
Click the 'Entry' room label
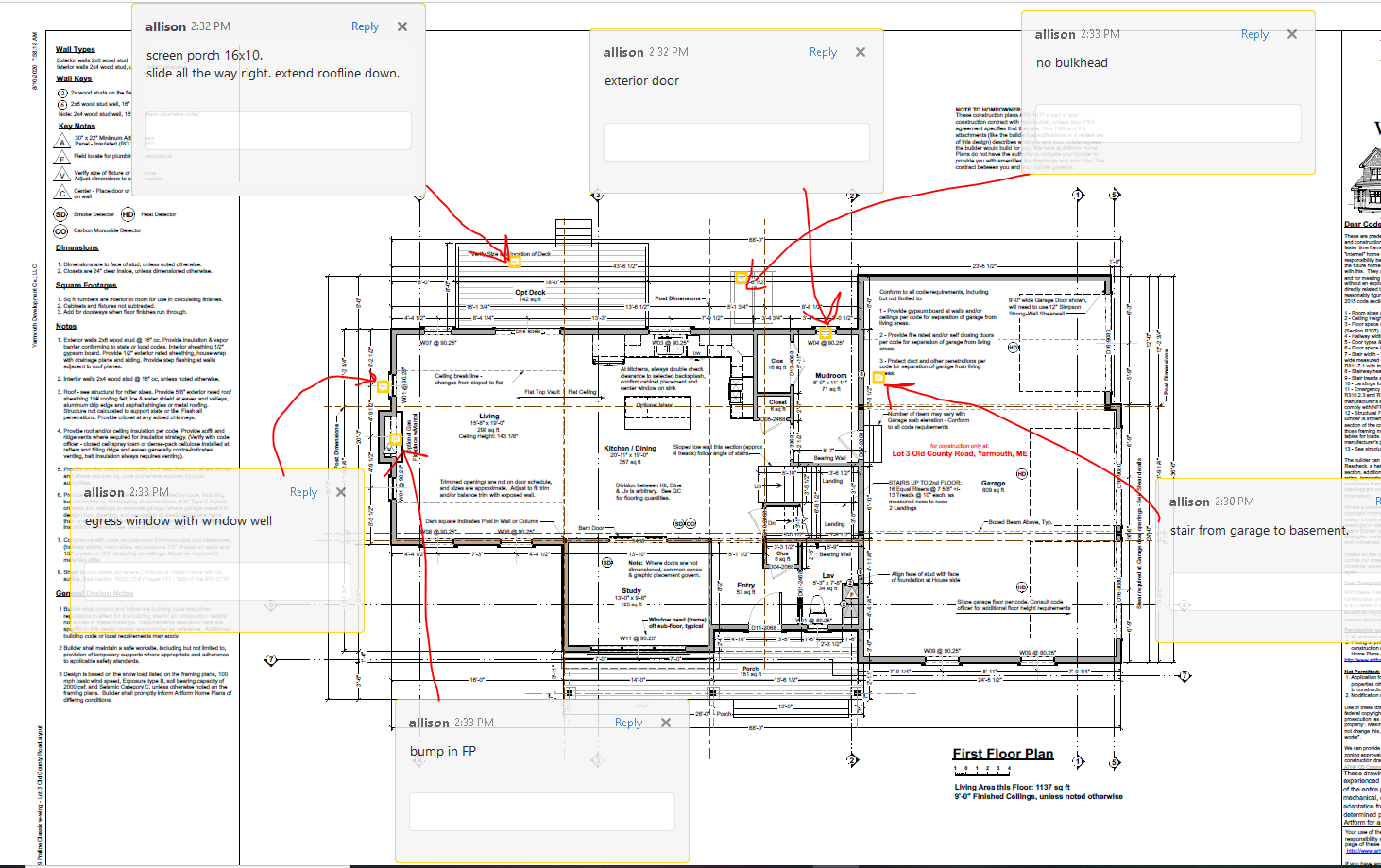click(x=746, y=586)
